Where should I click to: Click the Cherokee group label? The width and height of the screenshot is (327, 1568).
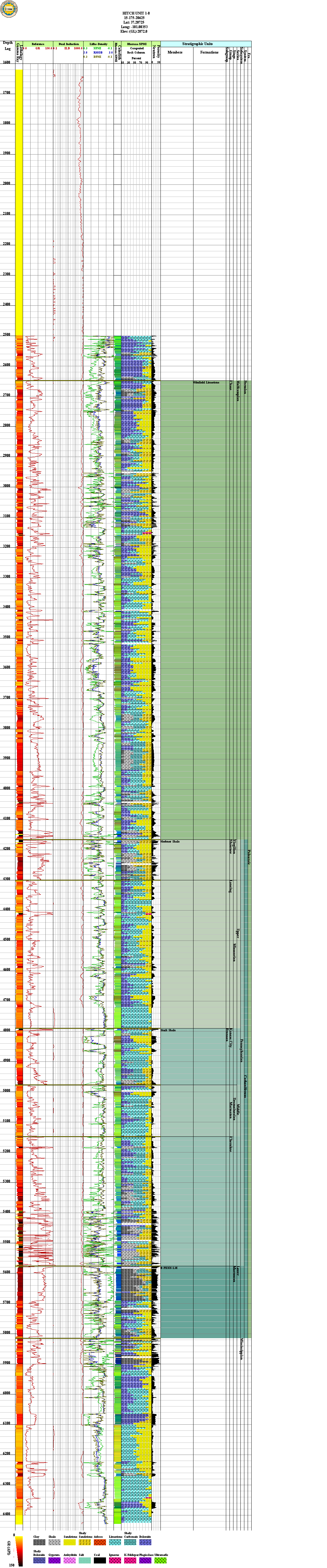click(x=231, y=1145)
